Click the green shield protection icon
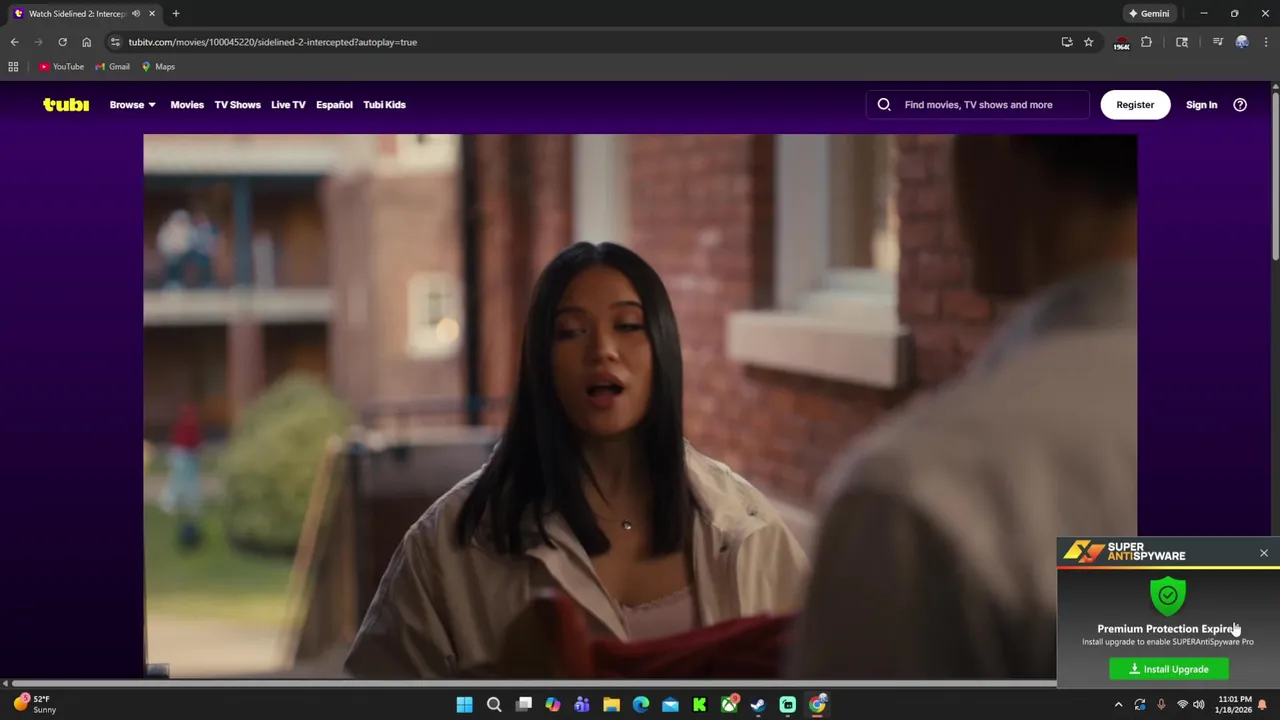This screenshot has height=720, width=1280. (x=1168, y=596)
